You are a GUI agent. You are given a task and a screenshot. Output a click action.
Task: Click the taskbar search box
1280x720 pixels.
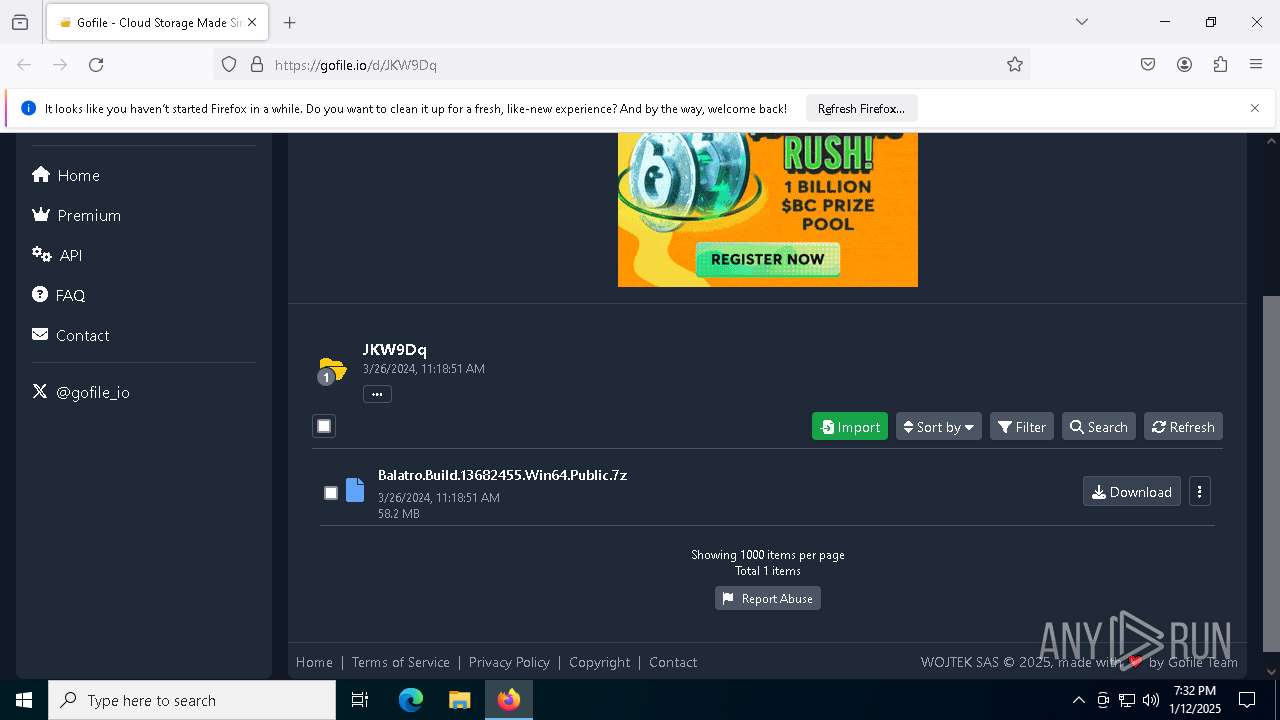tap(192, 700)
